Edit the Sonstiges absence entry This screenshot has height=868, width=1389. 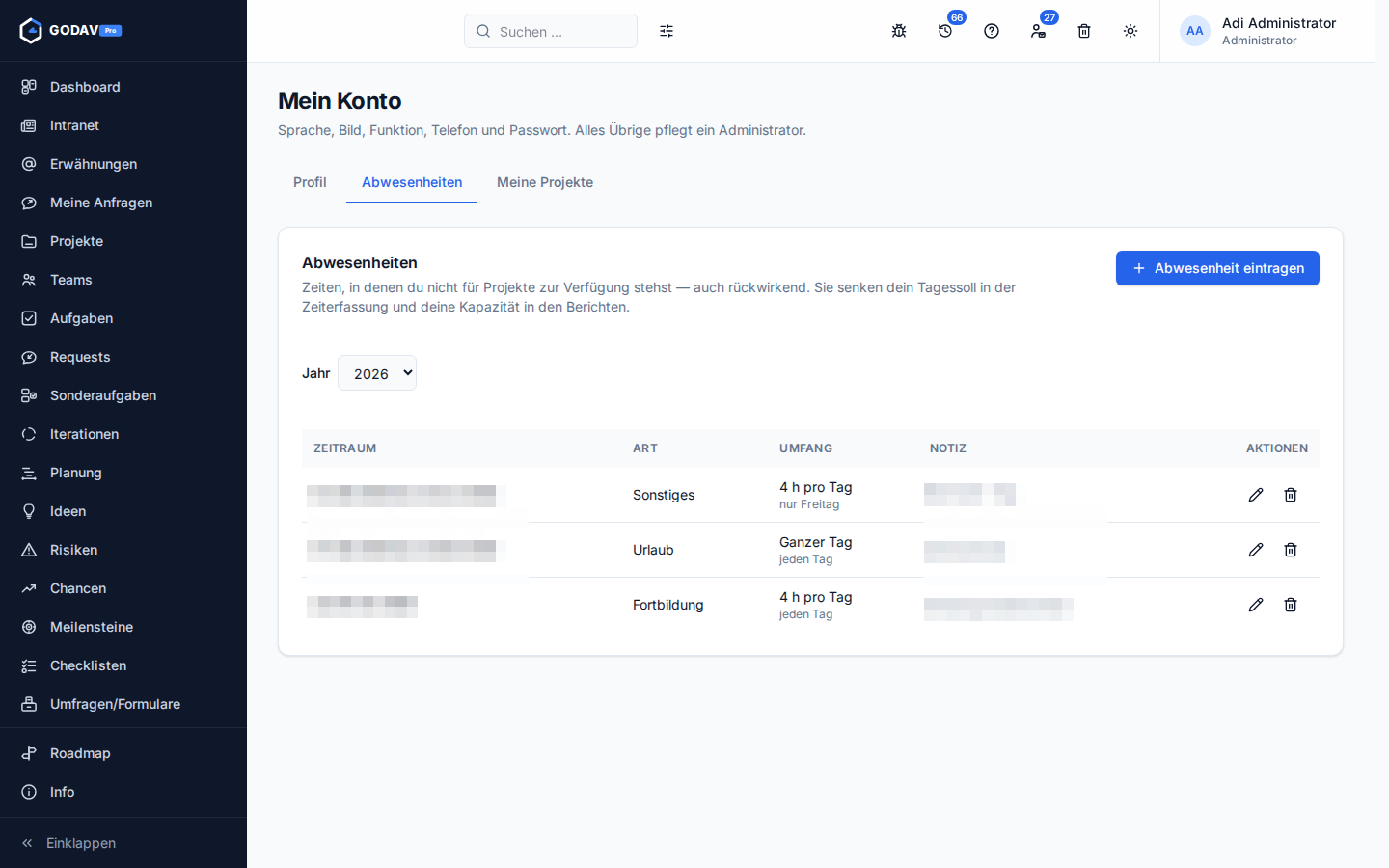(1256, 495)
